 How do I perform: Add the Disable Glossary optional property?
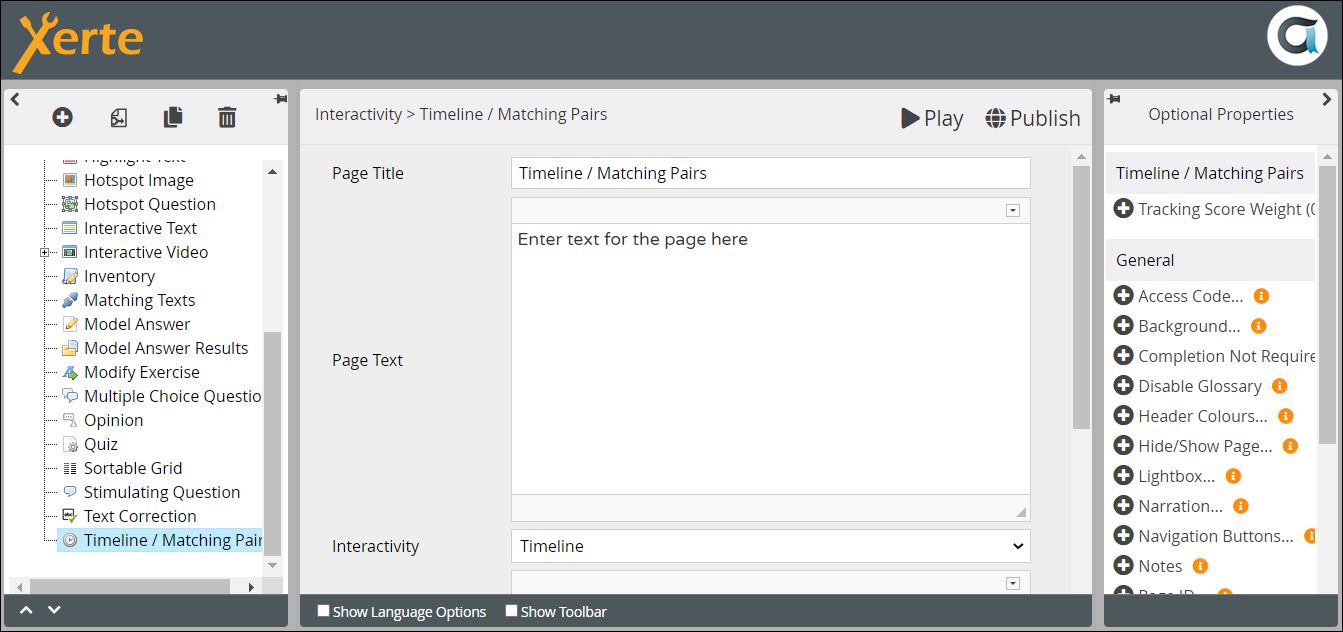pos(1123,386)
